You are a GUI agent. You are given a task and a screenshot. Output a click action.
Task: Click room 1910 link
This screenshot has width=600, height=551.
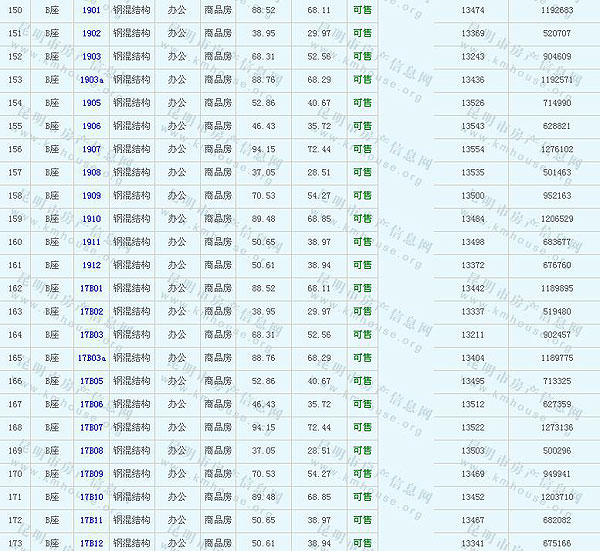click(x=91, y=219)
